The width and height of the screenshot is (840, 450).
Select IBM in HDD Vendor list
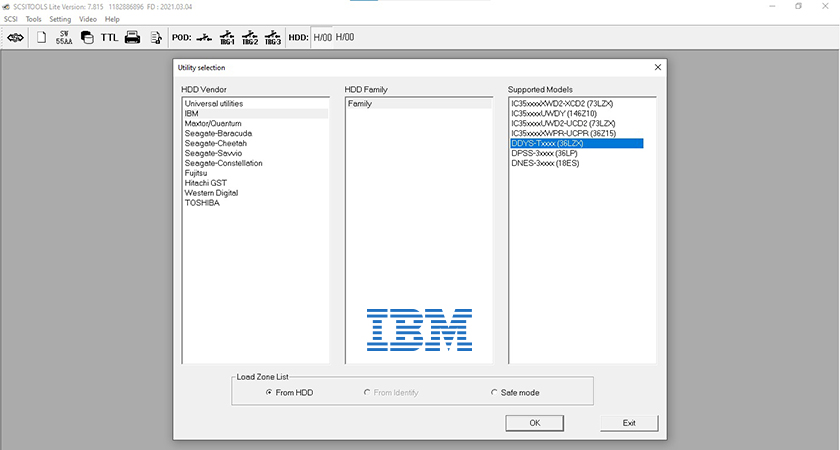point(256,114)
